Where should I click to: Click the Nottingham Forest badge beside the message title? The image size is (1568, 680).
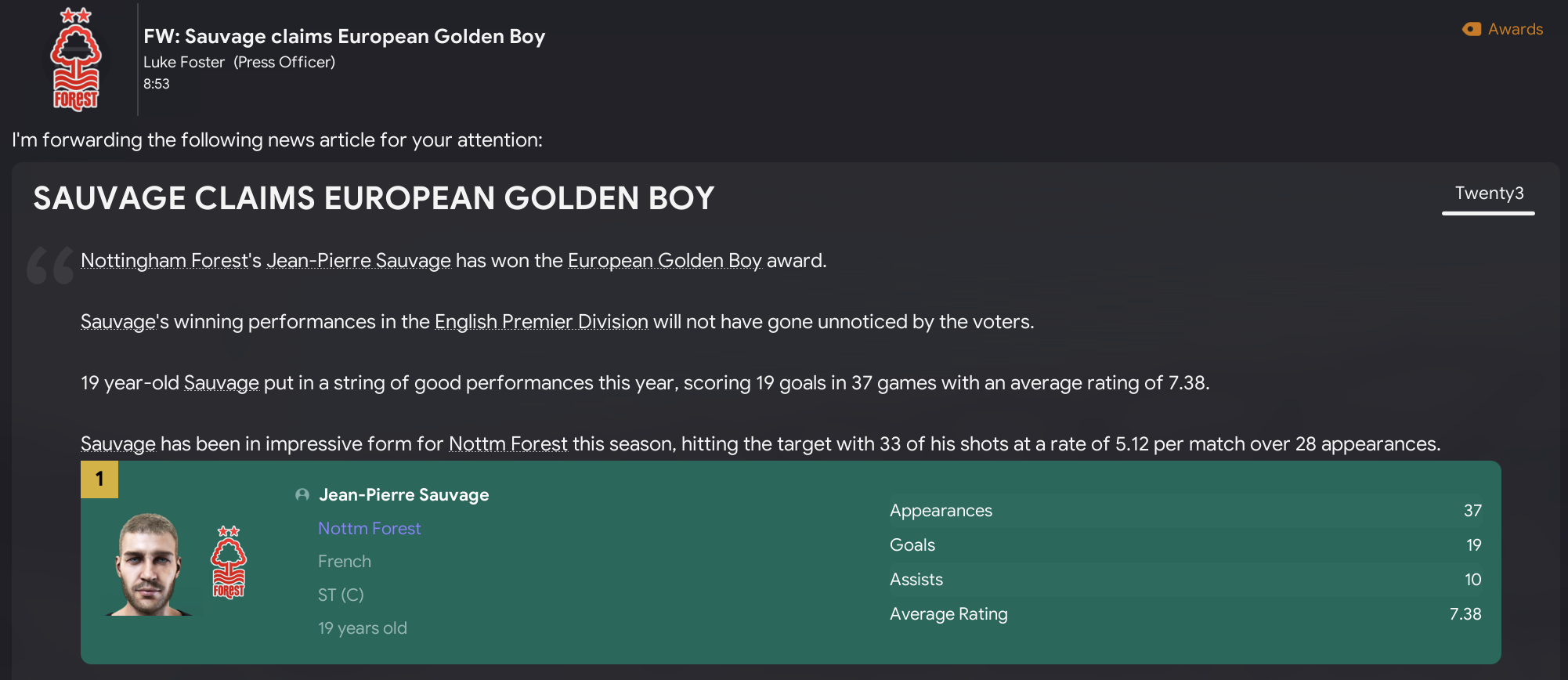click(x=75, y=60)
